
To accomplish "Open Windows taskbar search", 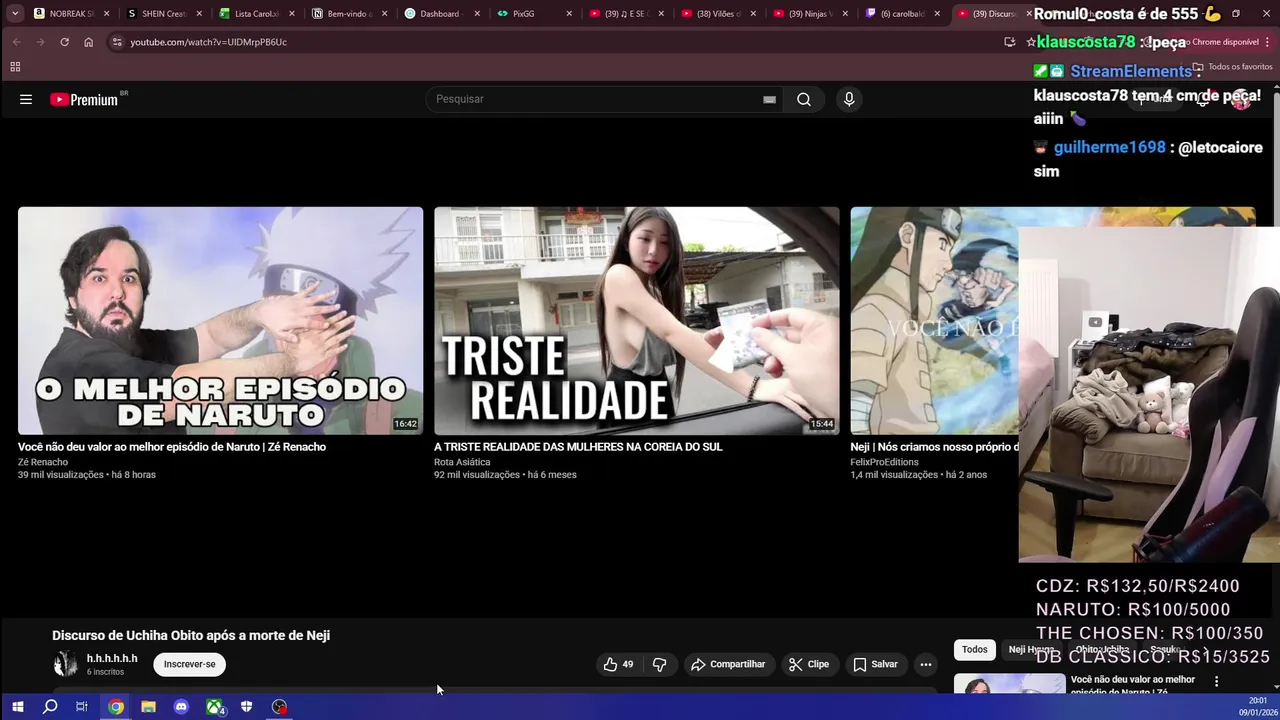I will 50,707.
